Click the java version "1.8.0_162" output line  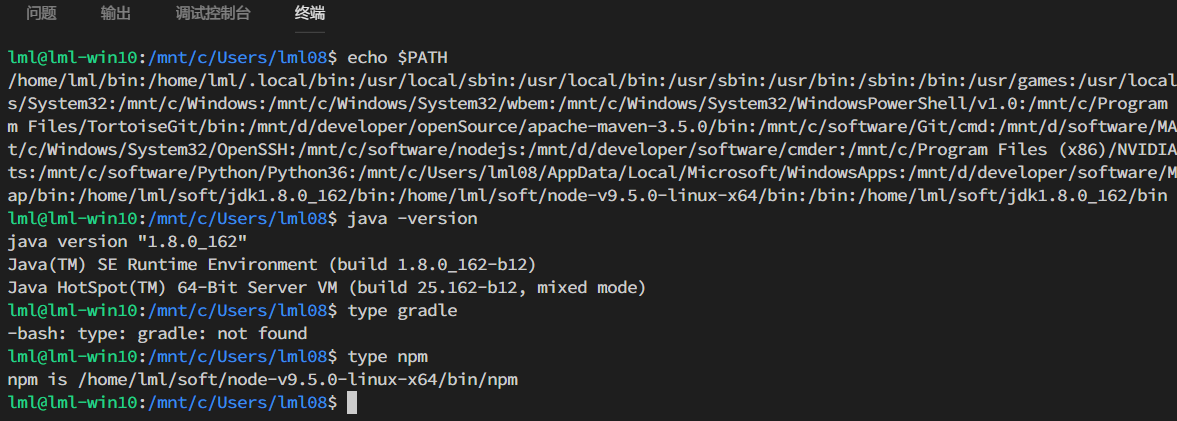(x=127, y=242)
